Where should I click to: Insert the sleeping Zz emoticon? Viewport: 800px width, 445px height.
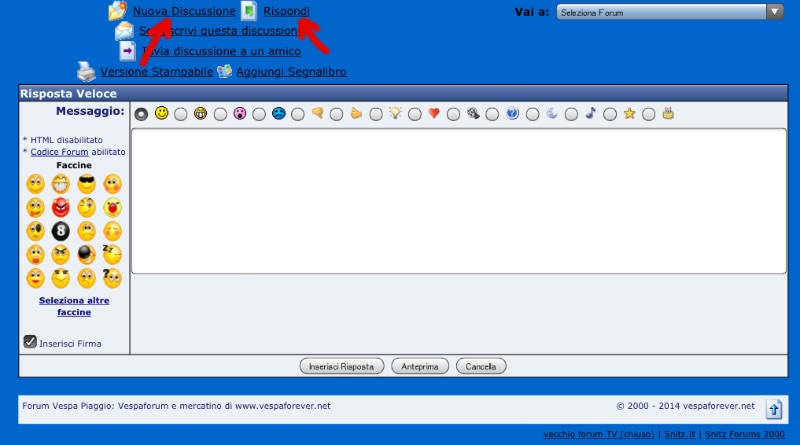pos(112,254)
